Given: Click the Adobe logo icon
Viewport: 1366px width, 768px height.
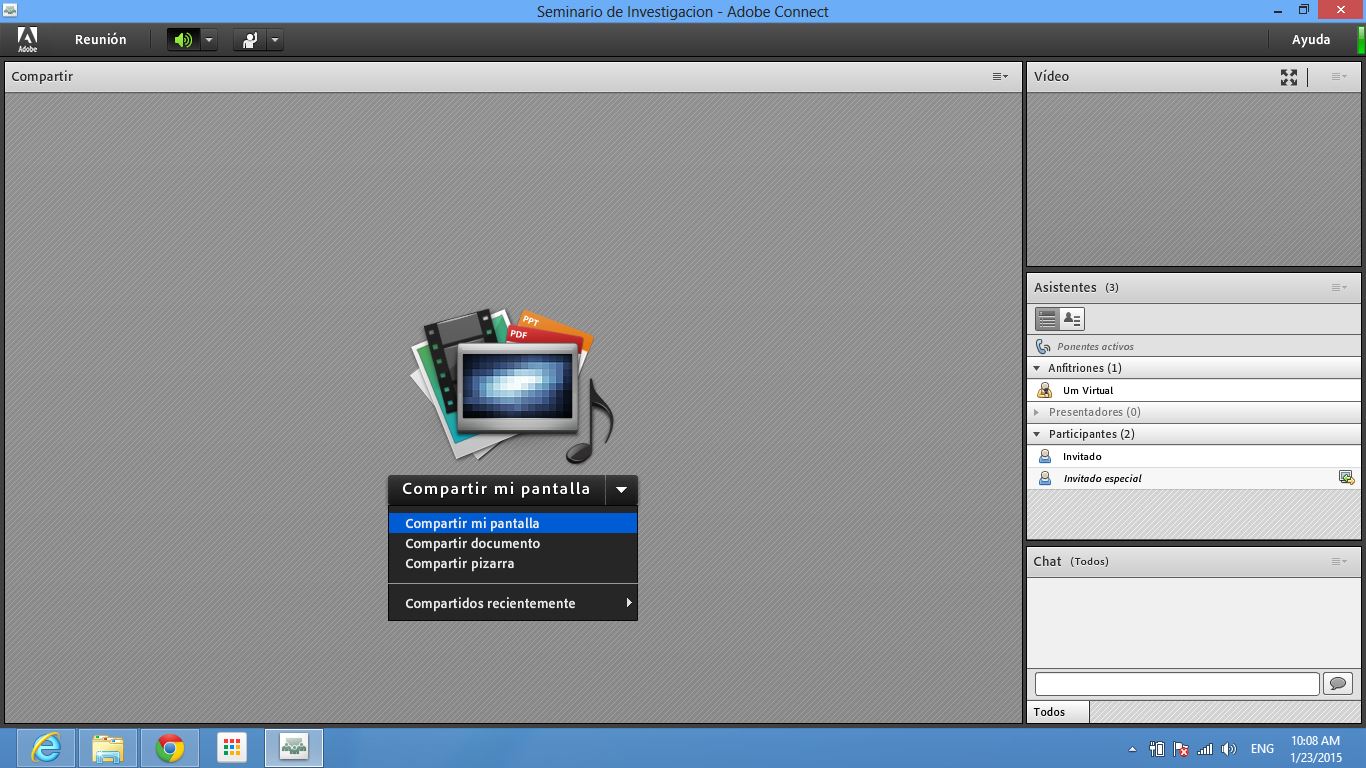Looking at the screenshot, I should pyautogui.click(x=28, y=40).
